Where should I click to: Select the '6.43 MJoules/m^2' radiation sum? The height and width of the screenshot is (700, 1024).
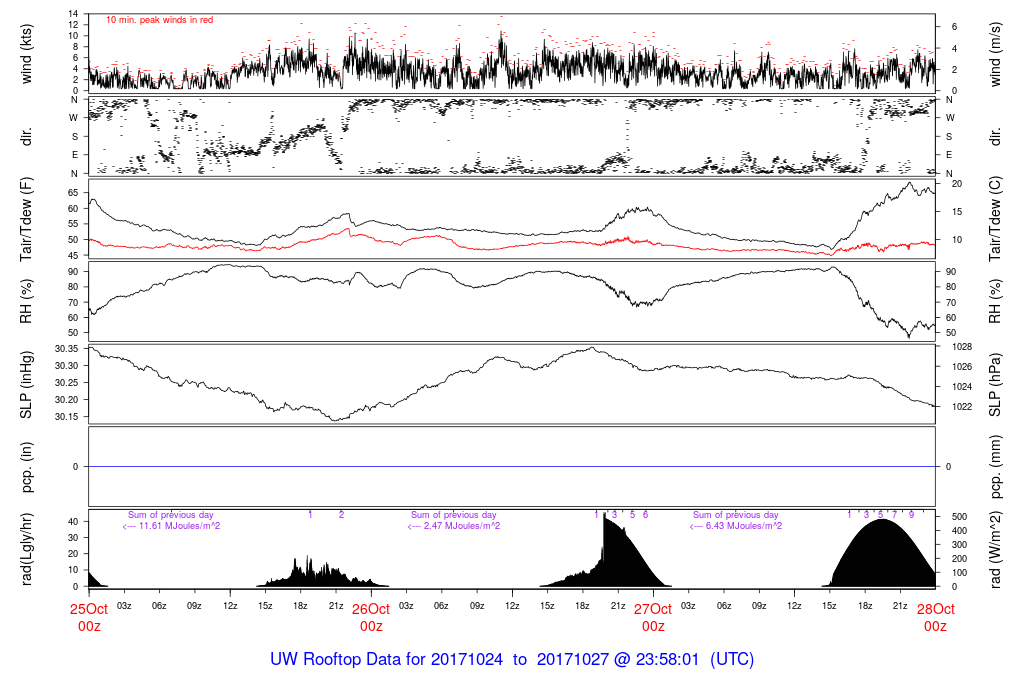(744, 526)
